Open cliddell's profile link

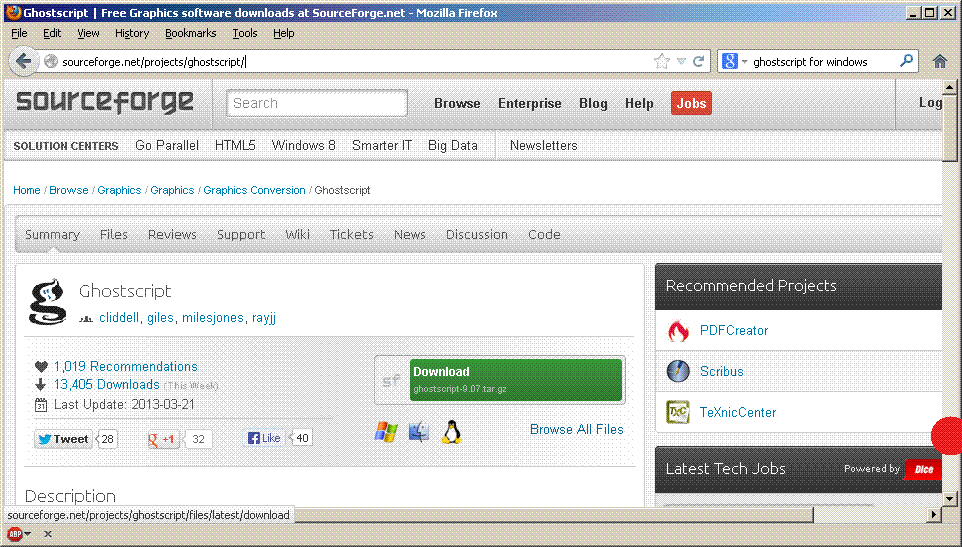119,318
